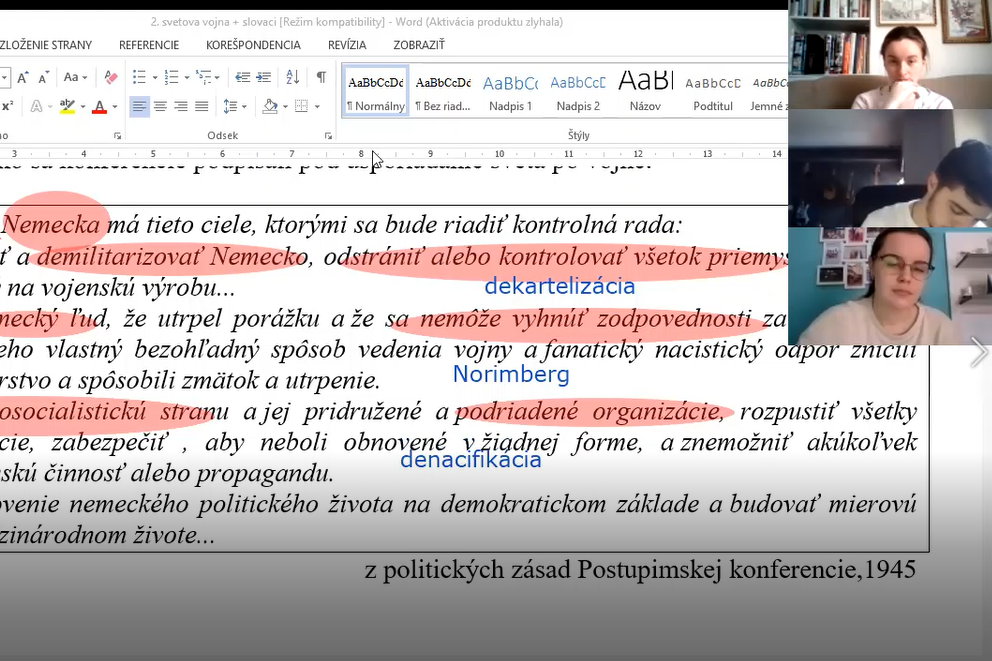The width and height of the screenshot is (992, 661).
Task: Grow the font size
Action: click(22, 77)
